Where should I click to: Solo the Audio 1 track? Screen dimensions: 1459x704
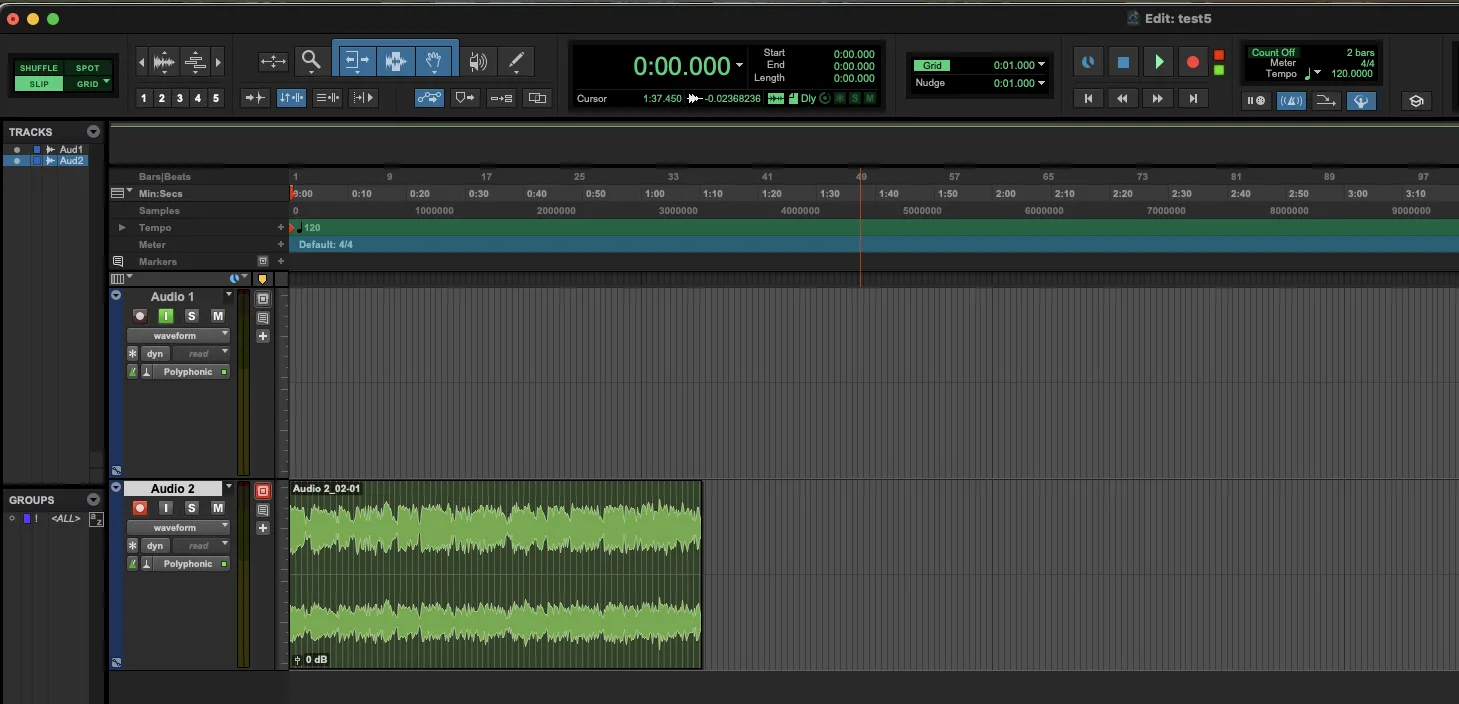[x=192, y=316]
